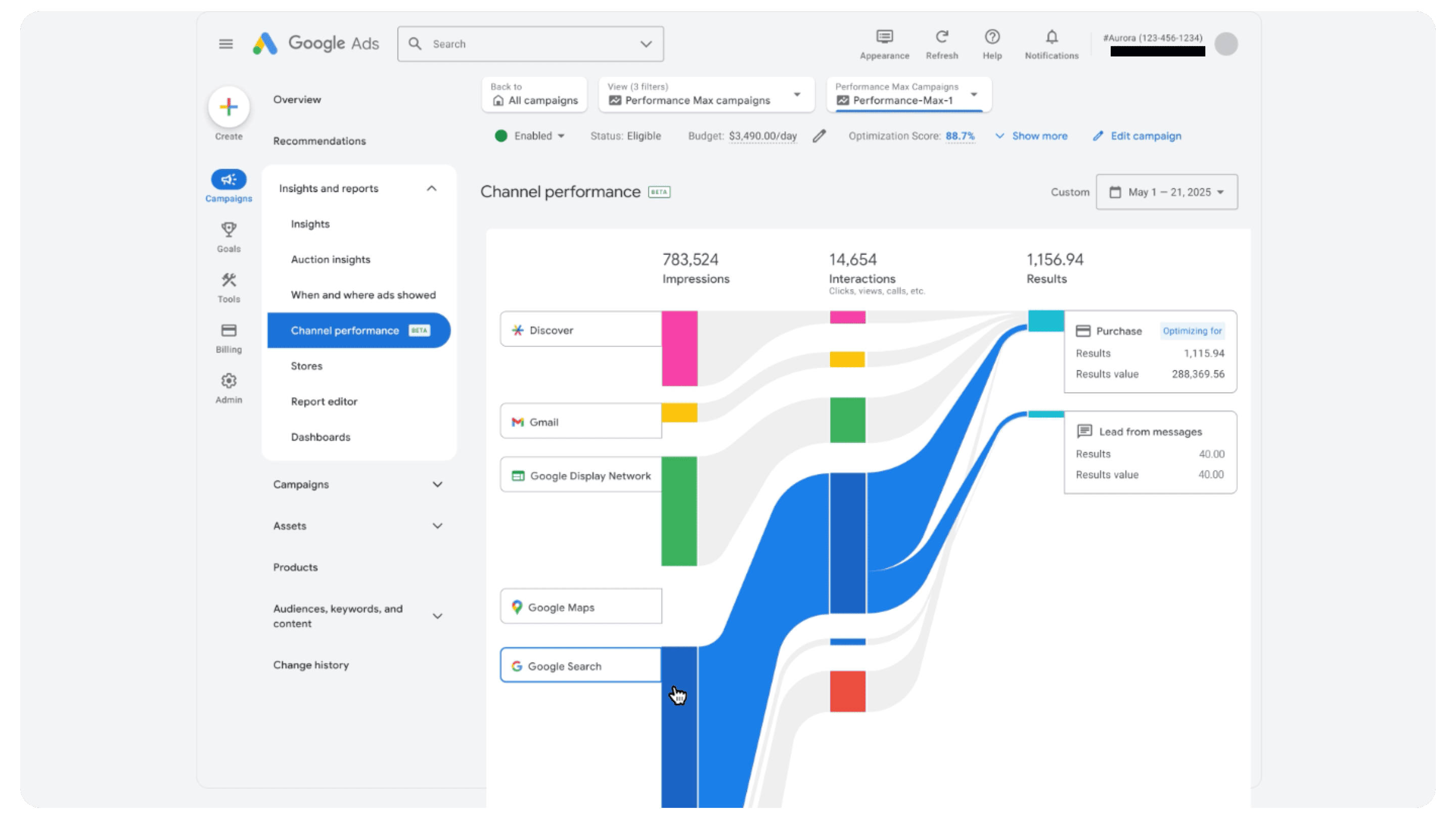Open the Purchase results card

pyautogui.click(x=1150, y=351)
